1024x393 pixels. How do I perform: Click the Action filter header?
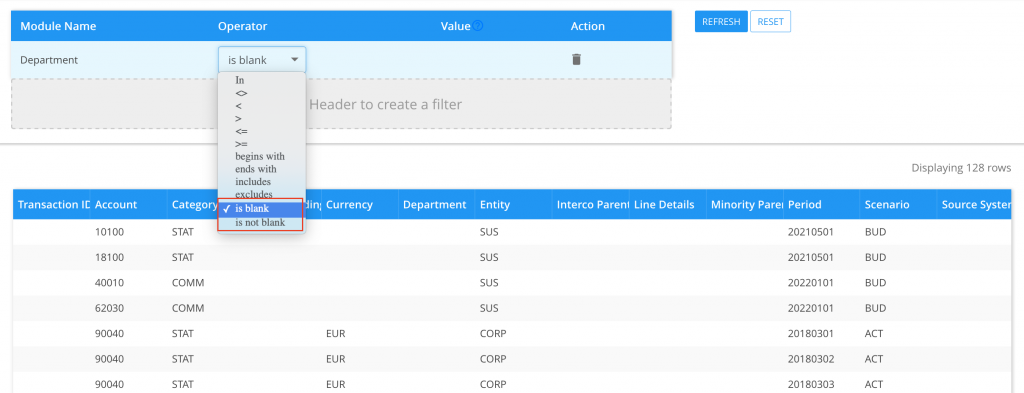tap(588, 26)
